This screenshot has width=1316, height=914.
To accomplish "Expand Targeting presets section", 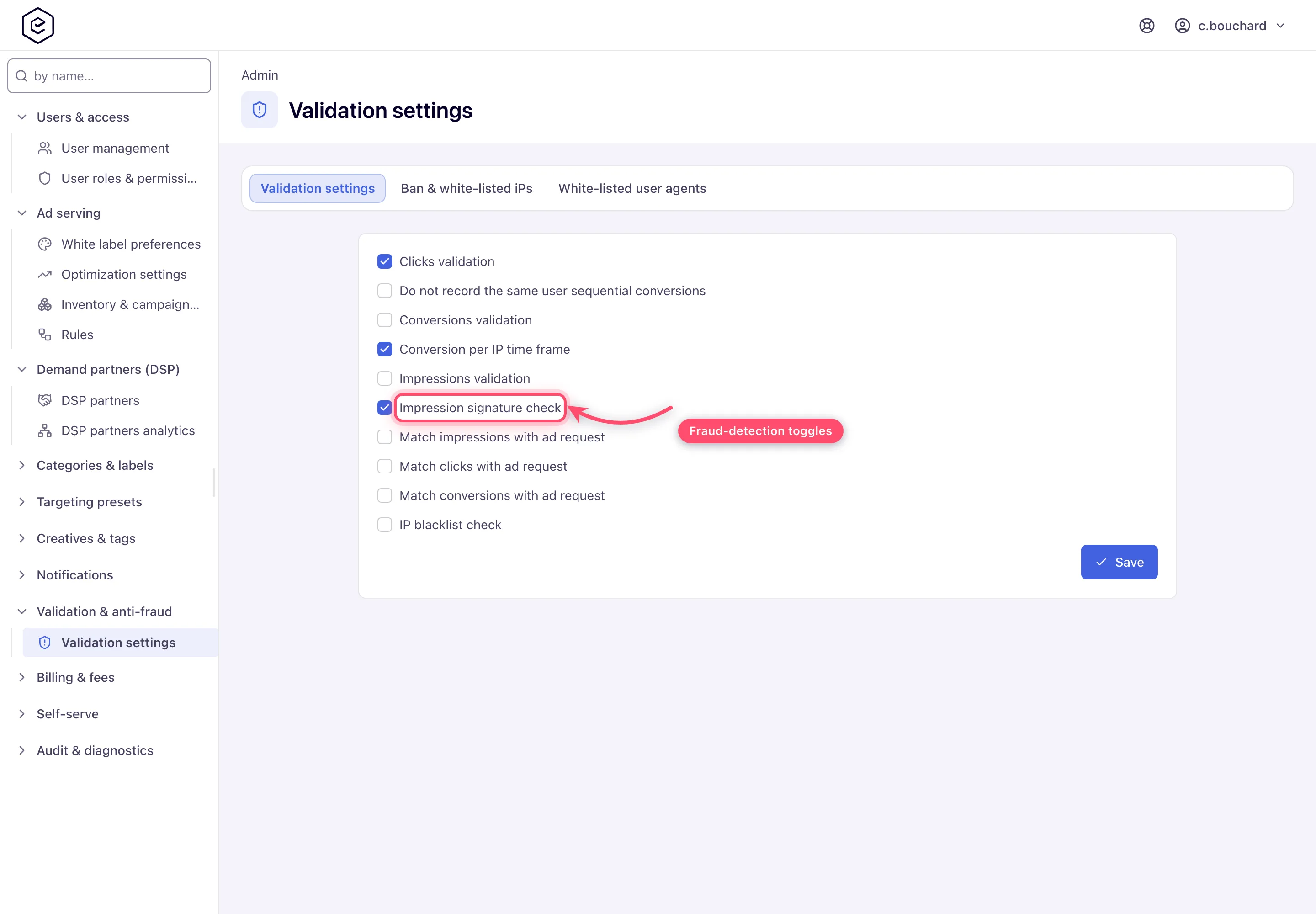I will pos(22,502).
